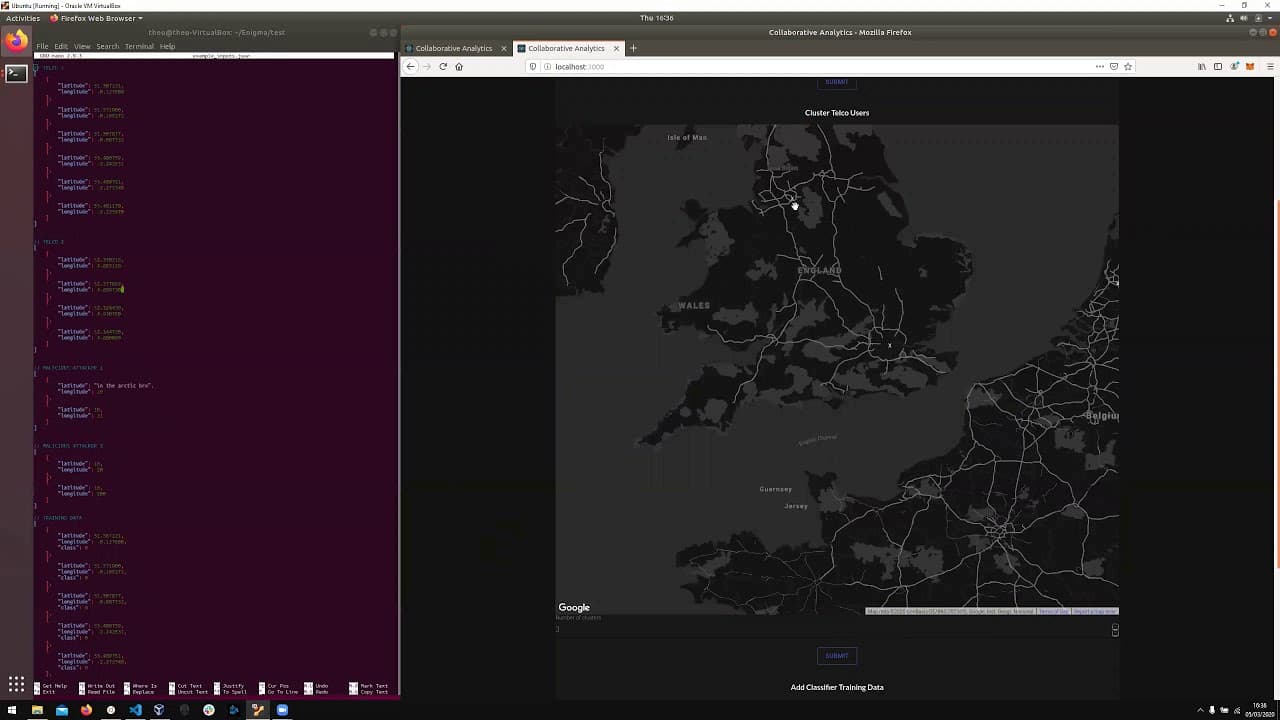Expand the Ubuntu system menu arrow

click(x=1271, y=18)
